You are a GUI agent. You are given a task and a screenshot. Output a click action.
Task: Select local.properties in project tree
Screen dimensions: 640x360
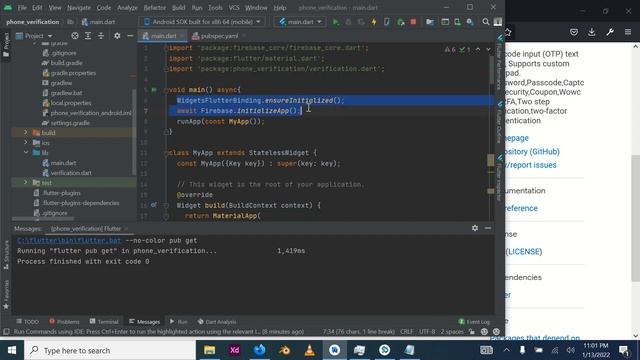(x=71, y=103)
